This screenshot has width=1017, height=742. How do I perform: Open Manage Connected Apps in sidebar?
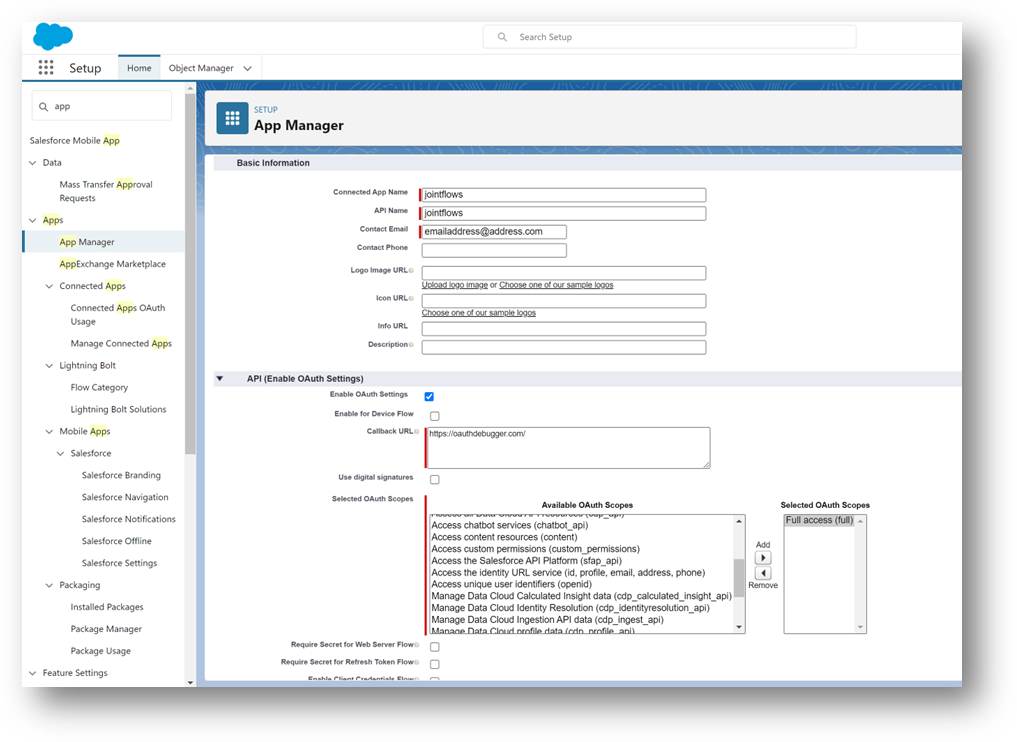(121, 343)
